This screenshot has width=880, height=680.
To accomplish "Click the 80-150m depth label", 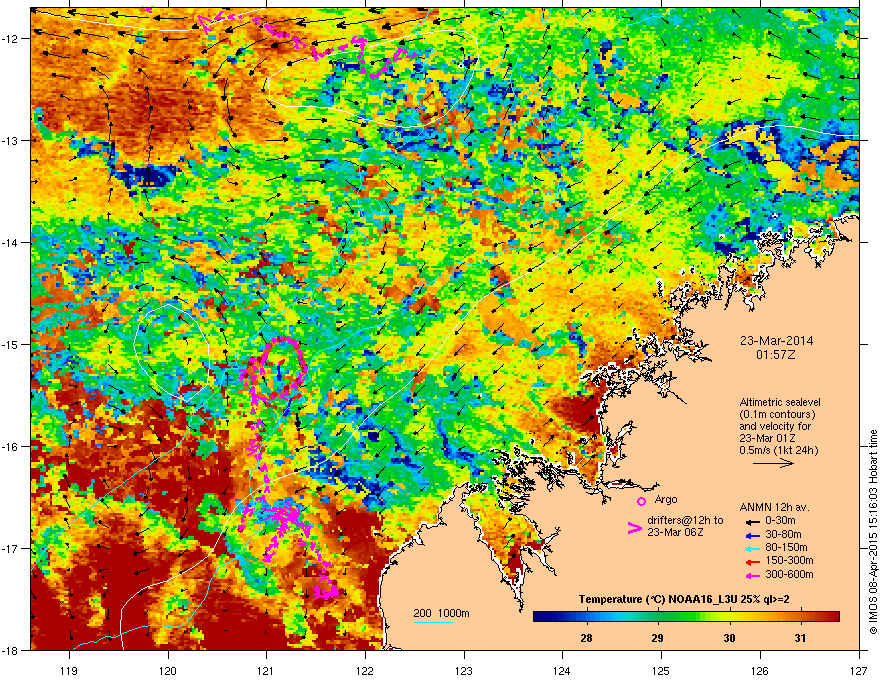I will [786, 548].
